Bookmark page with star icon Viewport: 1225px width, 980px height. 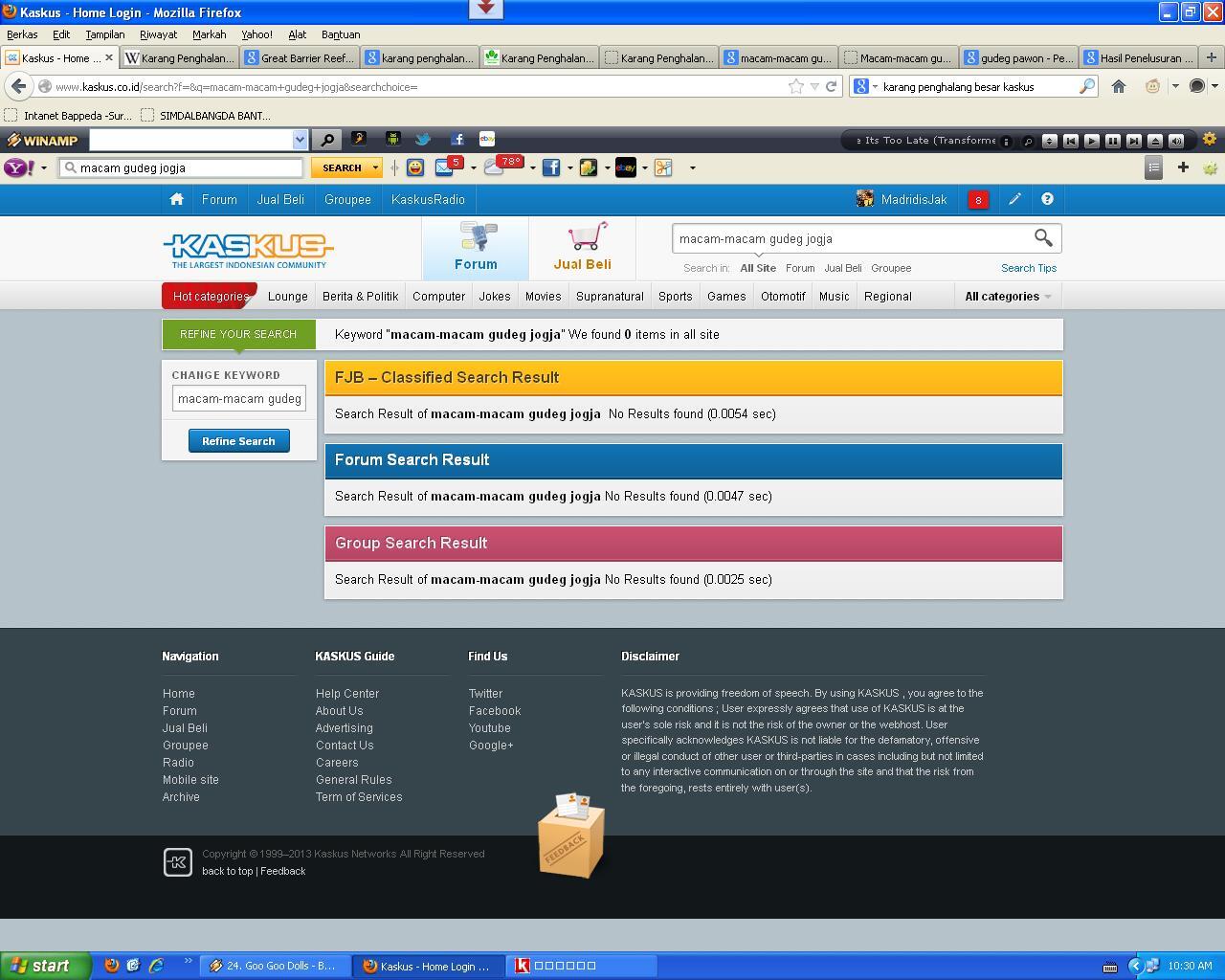(x=795, y=86)
